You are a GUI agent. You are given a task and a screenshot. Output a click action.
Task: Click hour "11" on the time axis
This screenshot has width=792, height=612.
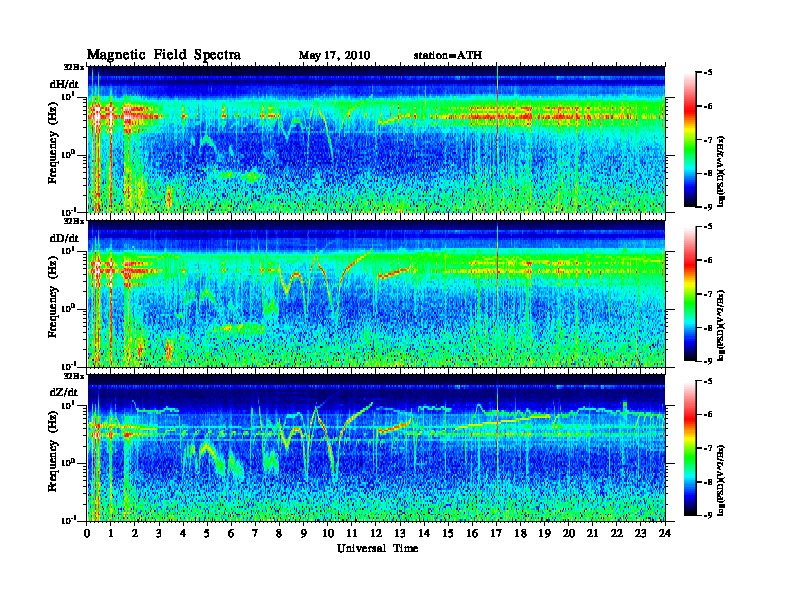pyautogui.click(x=352, y=534)
